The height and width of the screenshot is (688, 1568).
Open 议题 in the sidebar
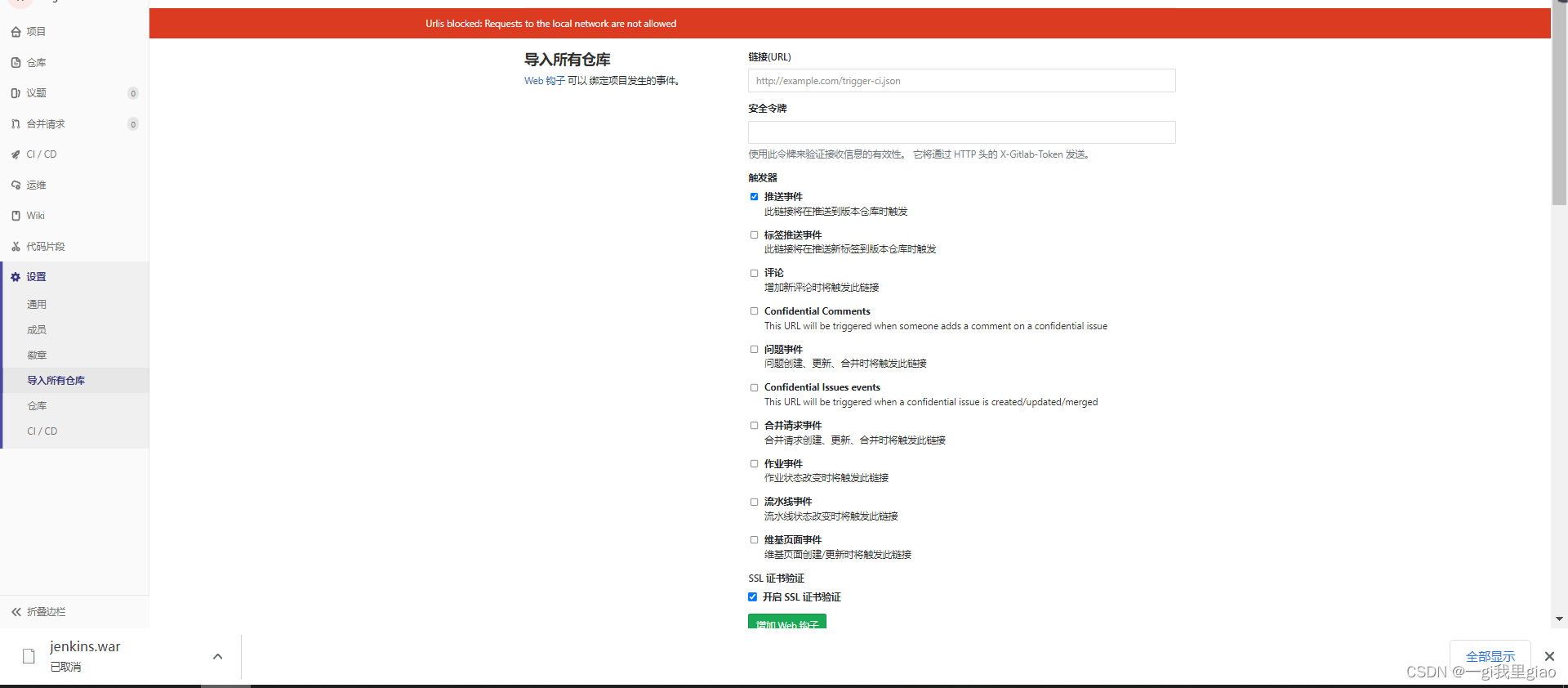click(36, 93)
